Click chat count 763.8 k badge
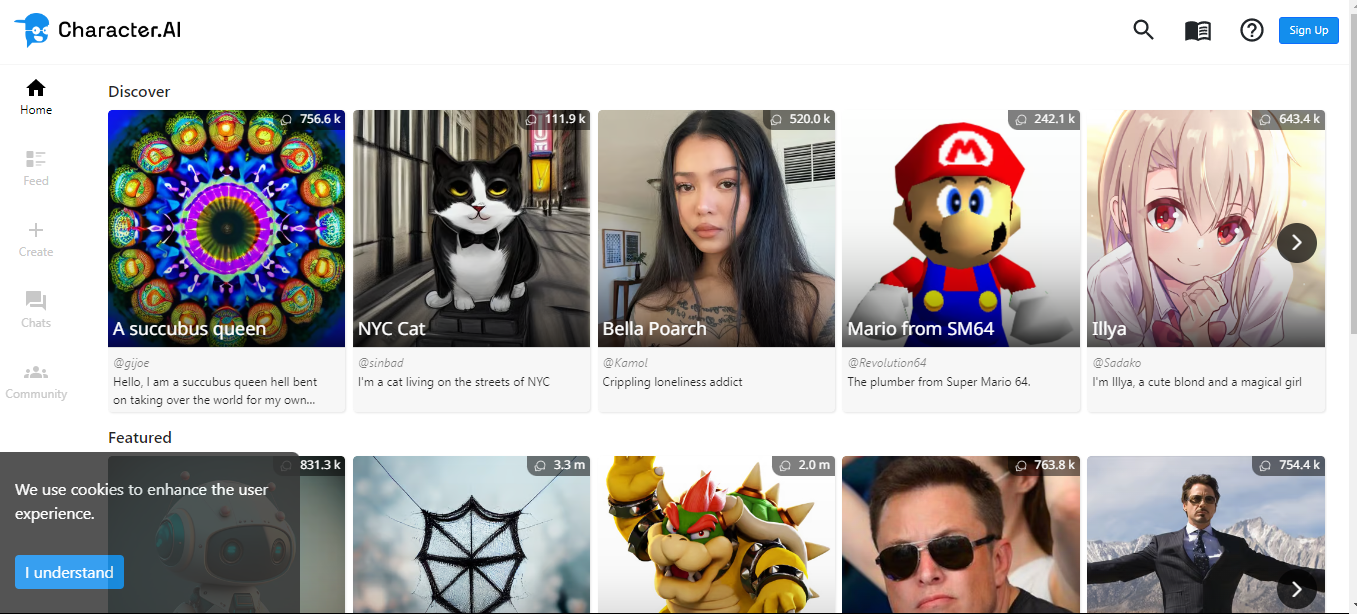This screenshot has width=1357, height=614. [1045, 465]
